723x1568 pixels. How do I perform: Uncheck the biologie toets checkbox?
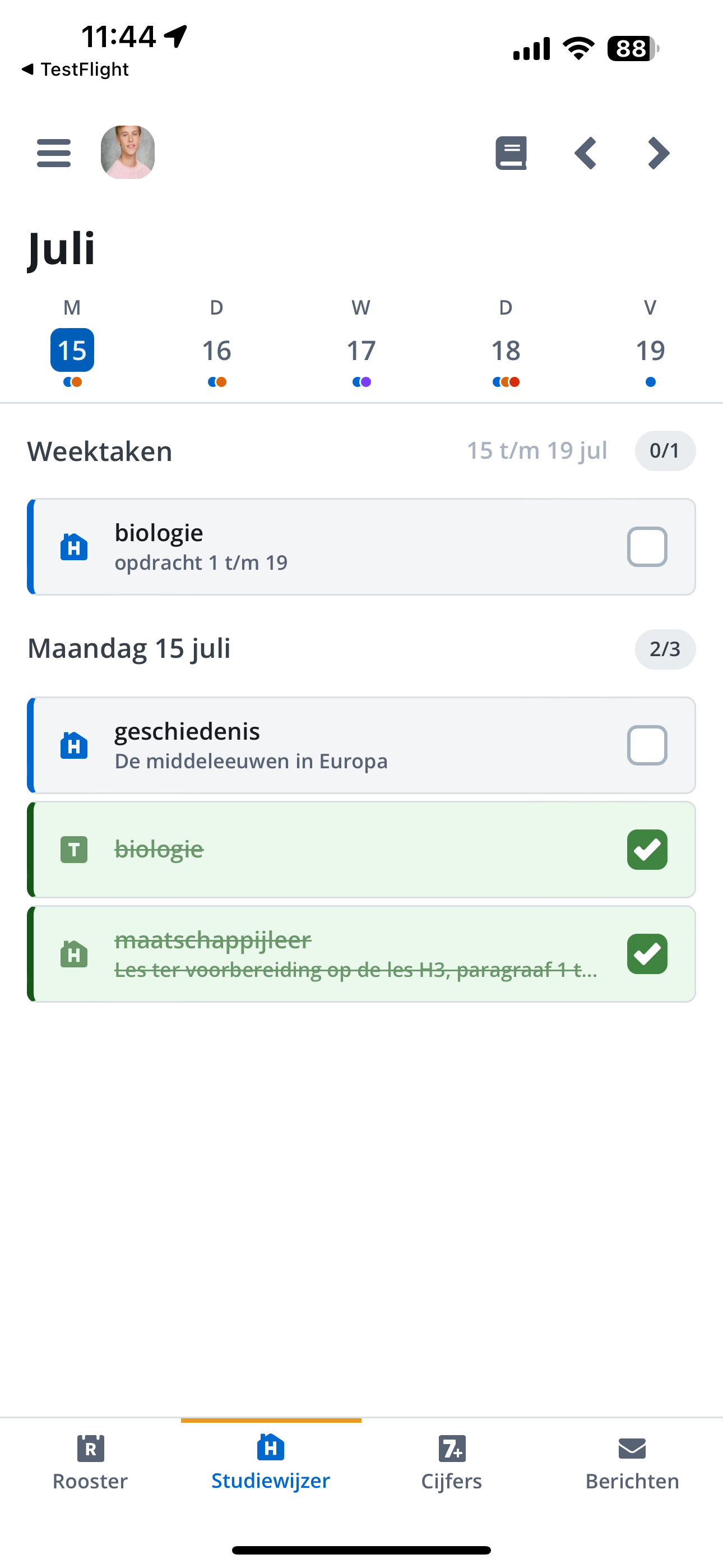[x=647, y=849]
